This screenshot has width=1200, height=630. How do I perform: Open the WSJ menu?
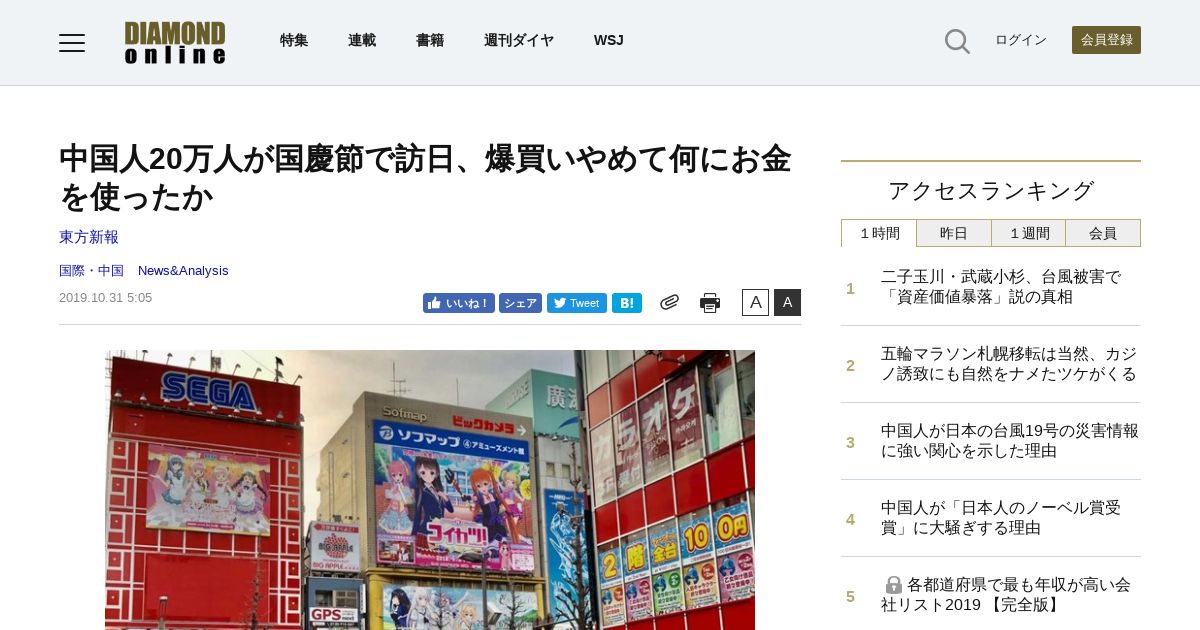click(609, 40)
